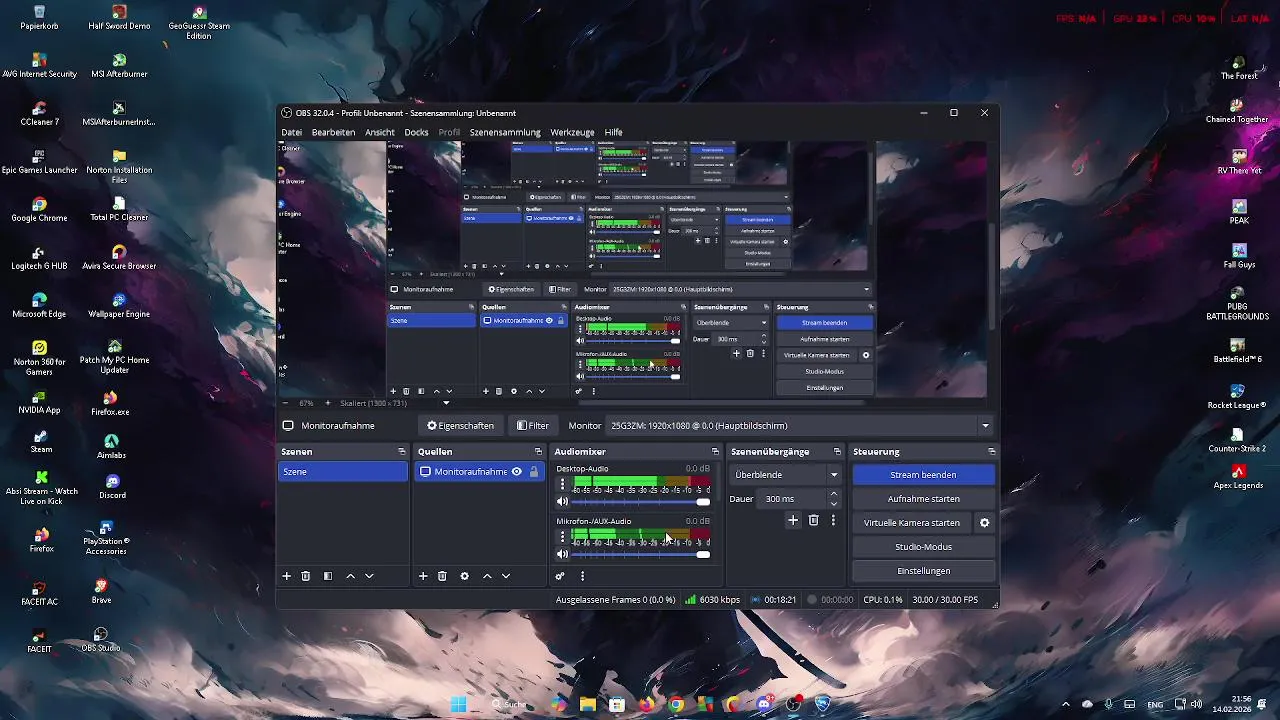Open the Desktop-Audio channel options dots
Viewport: 1280px width, 720px height.
[x=562, y=485]
